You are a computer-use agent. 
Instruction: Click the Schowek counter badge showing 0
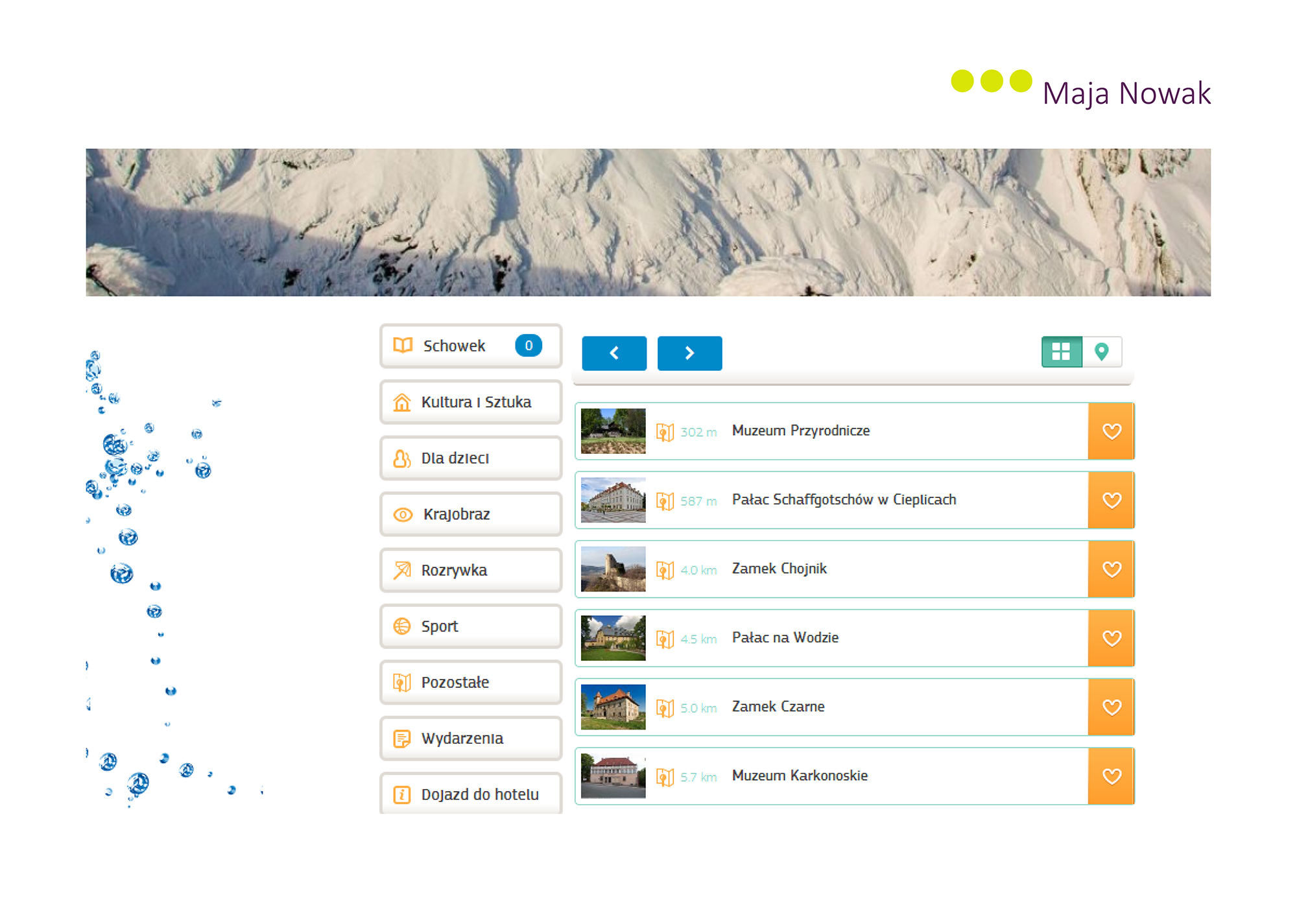point(529,346)
